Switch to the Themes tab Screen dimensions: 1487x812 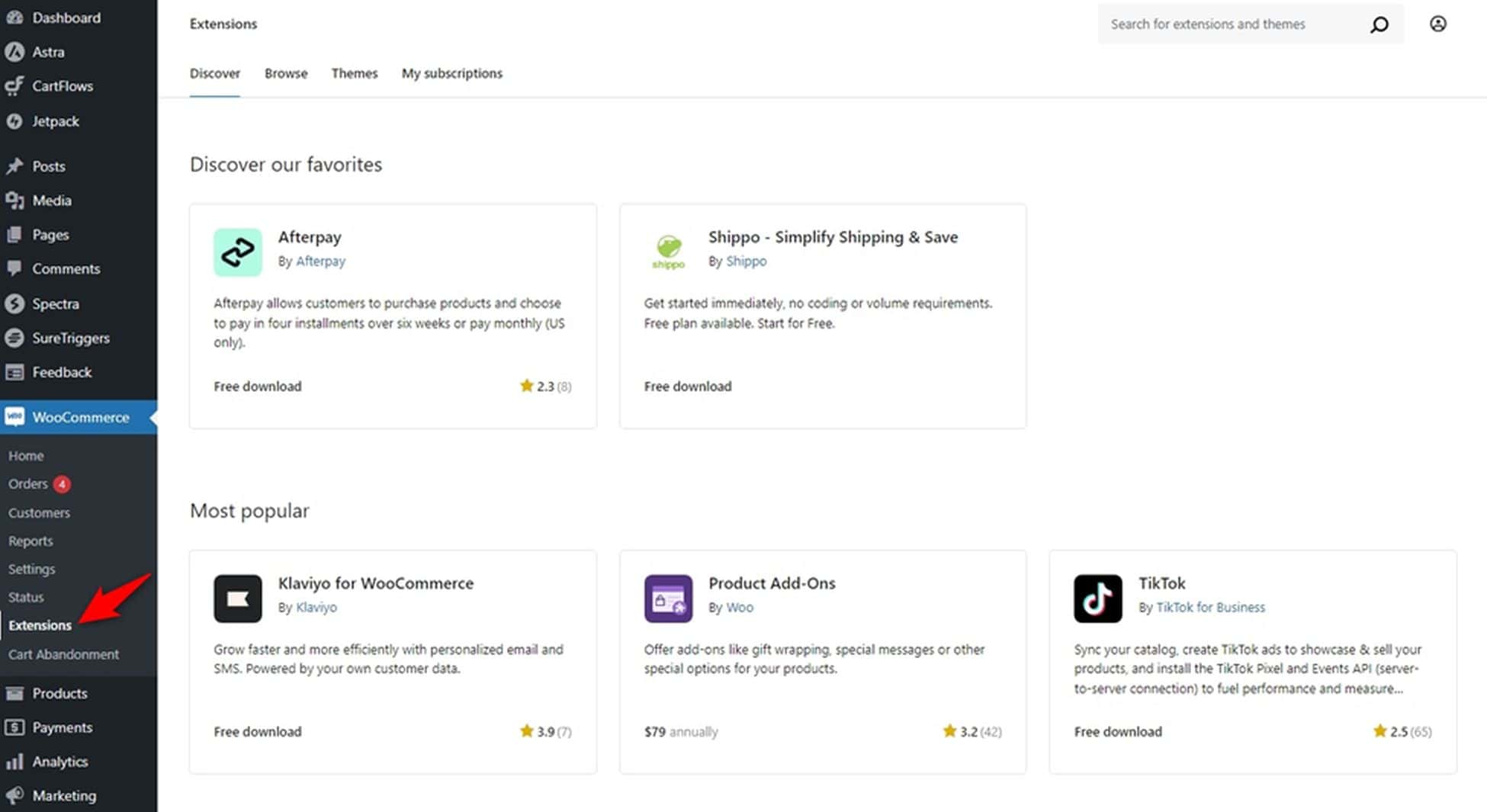[355, 73]
